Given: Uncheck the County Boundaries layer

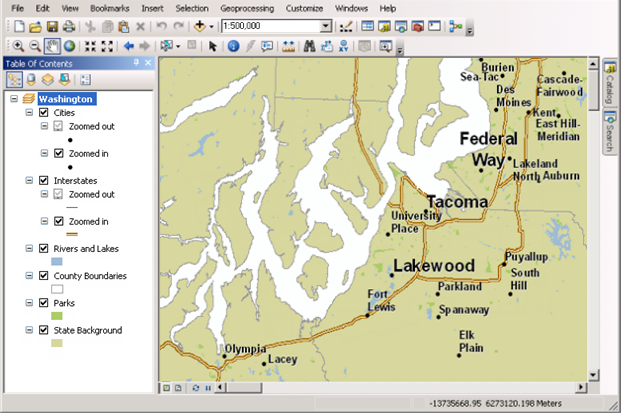Looking at the screenshot, I should [43, 275].
